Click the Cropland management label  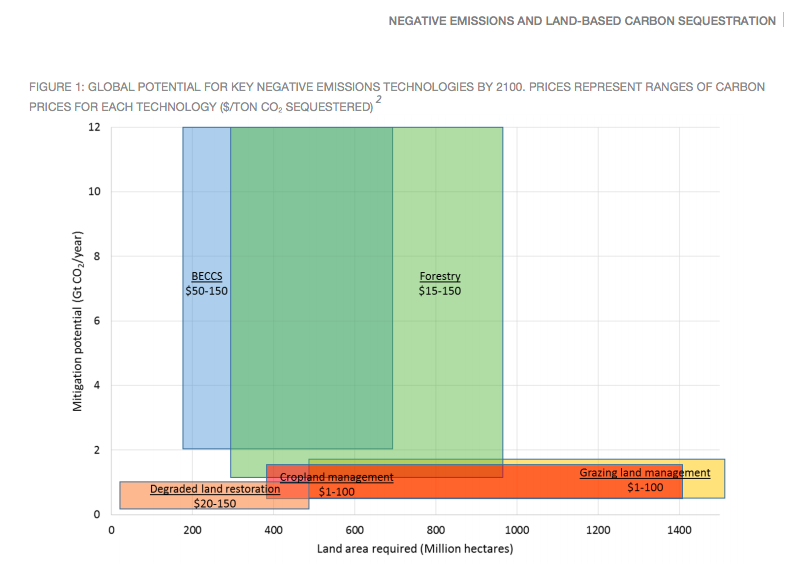[x=336, y=478]
